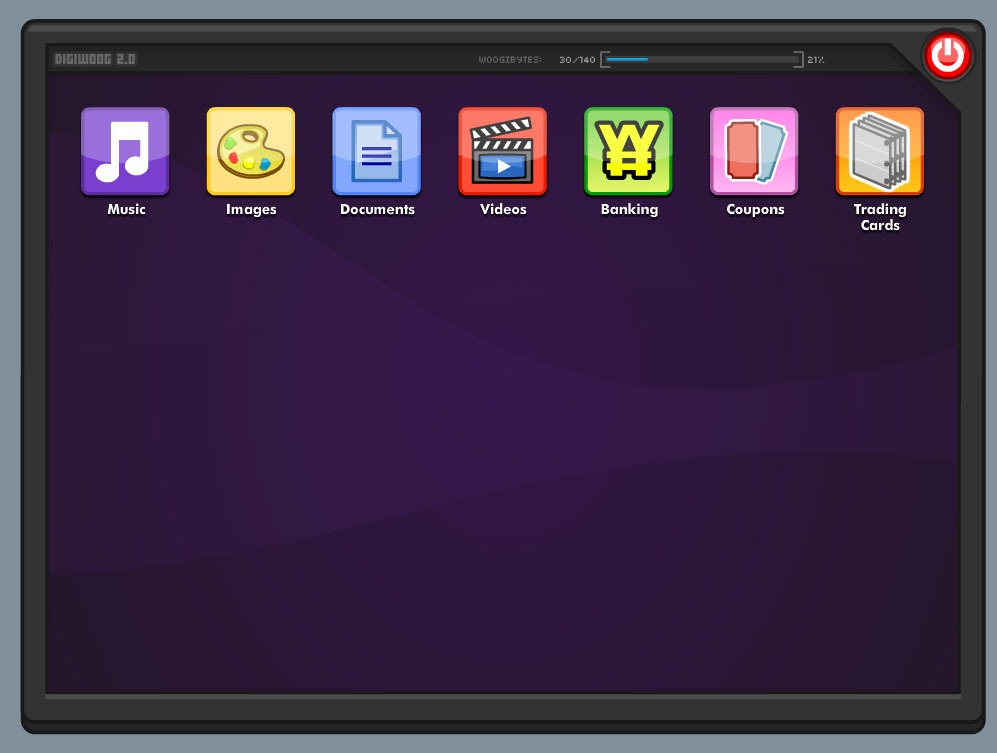Click the red power button
The width and height of the screenshot is (997, 753).
tap(947, 56)
